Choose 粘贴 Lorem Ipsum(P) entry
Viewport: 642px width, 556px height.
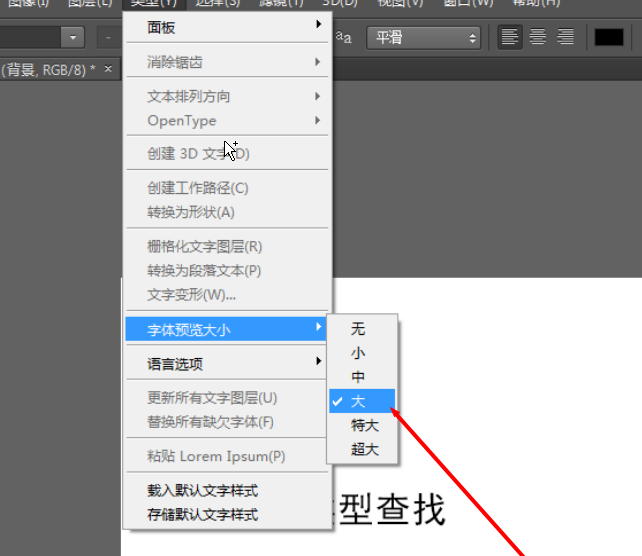pyautogui.click(x=227, y=456)
